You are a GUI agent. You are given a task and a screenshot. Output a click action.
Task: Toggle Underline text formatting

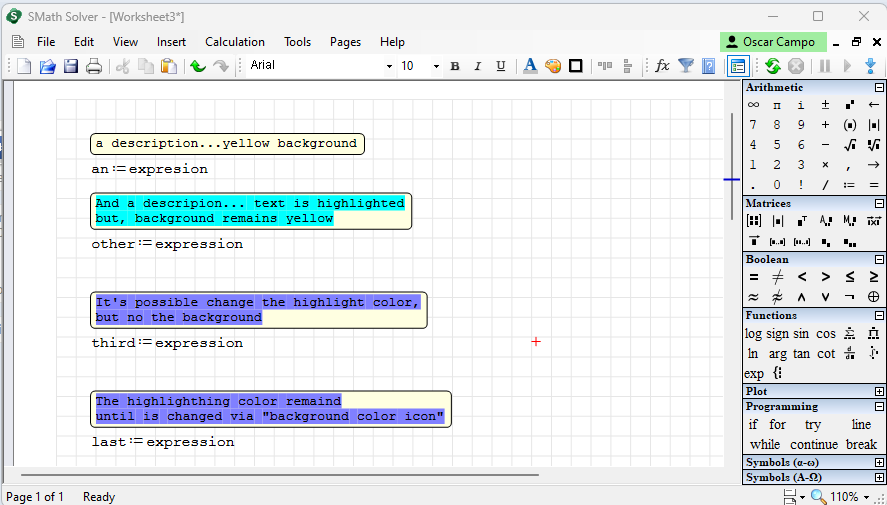[x=499, y=66]
